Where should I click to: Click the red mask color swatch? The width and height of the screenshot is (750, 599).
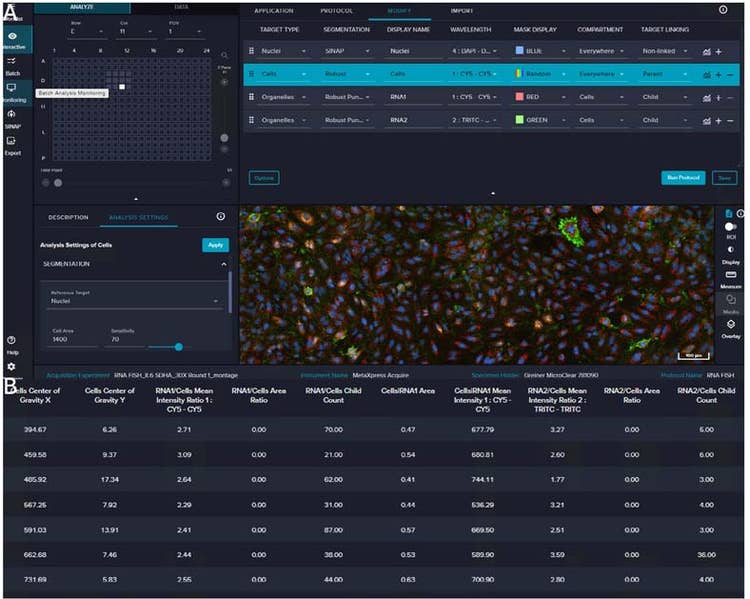tap(519, 97)
